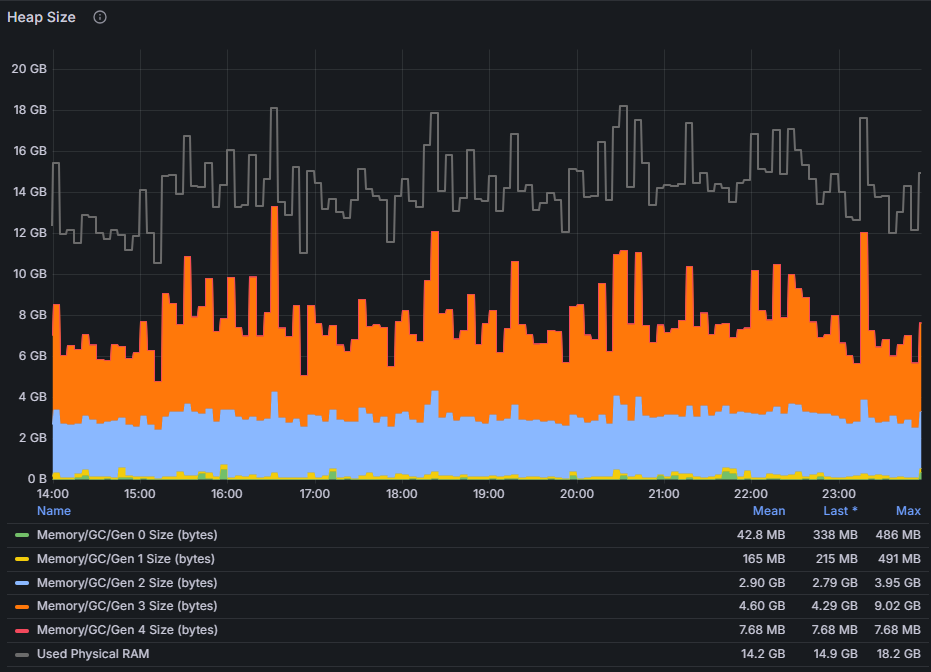Screen dimensions: 931x672
Task: Click the green Gen 0 Size color swatch
Action: 22,535
